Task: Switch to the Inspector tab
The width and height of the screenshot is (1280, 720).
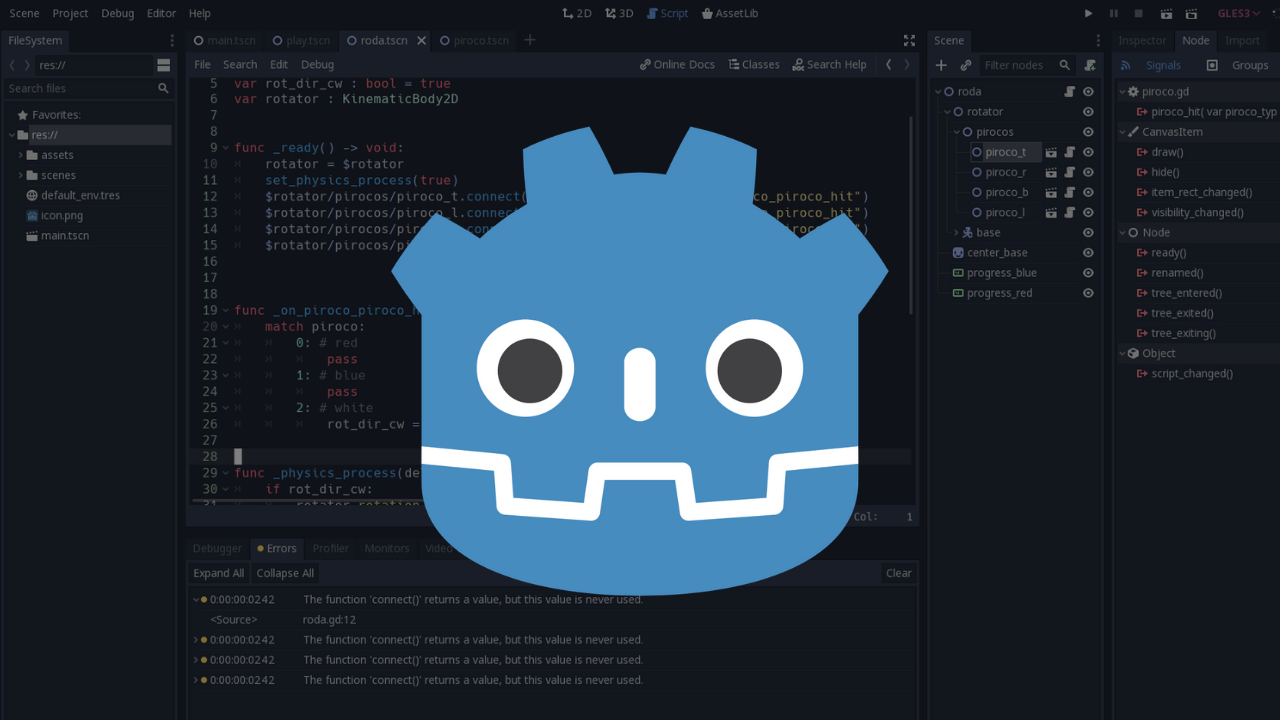Action: pos(1142,40)
